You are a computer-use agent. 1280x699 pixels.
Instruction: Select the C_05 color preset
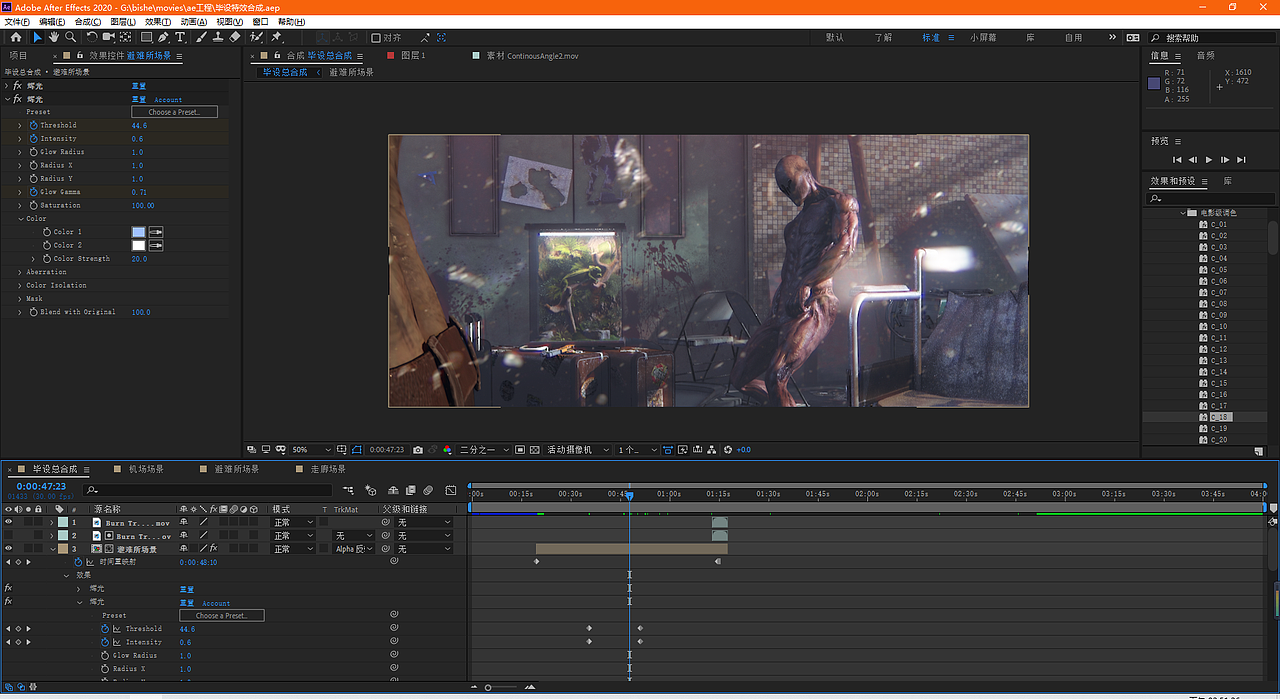click(1218, 270)
